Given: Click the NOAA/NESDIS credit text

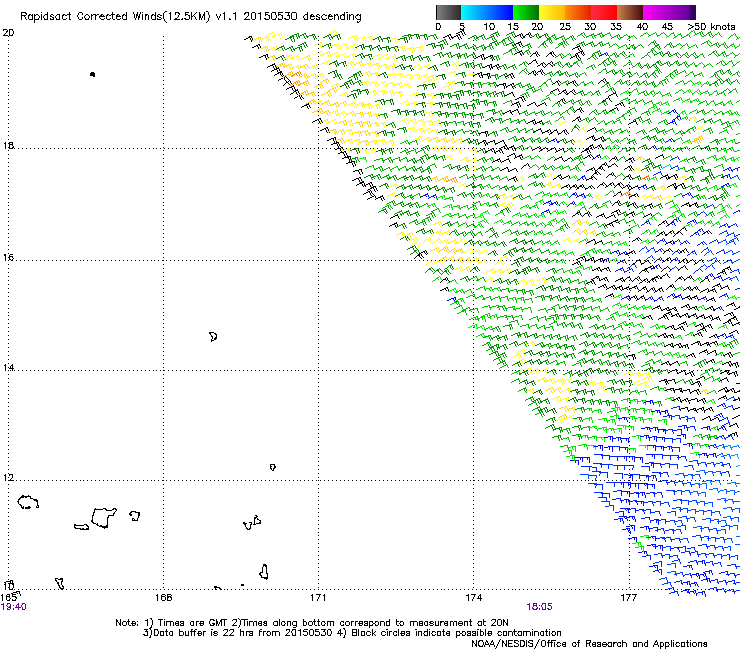Looking at the screenshot, I should tap(589, 644).
